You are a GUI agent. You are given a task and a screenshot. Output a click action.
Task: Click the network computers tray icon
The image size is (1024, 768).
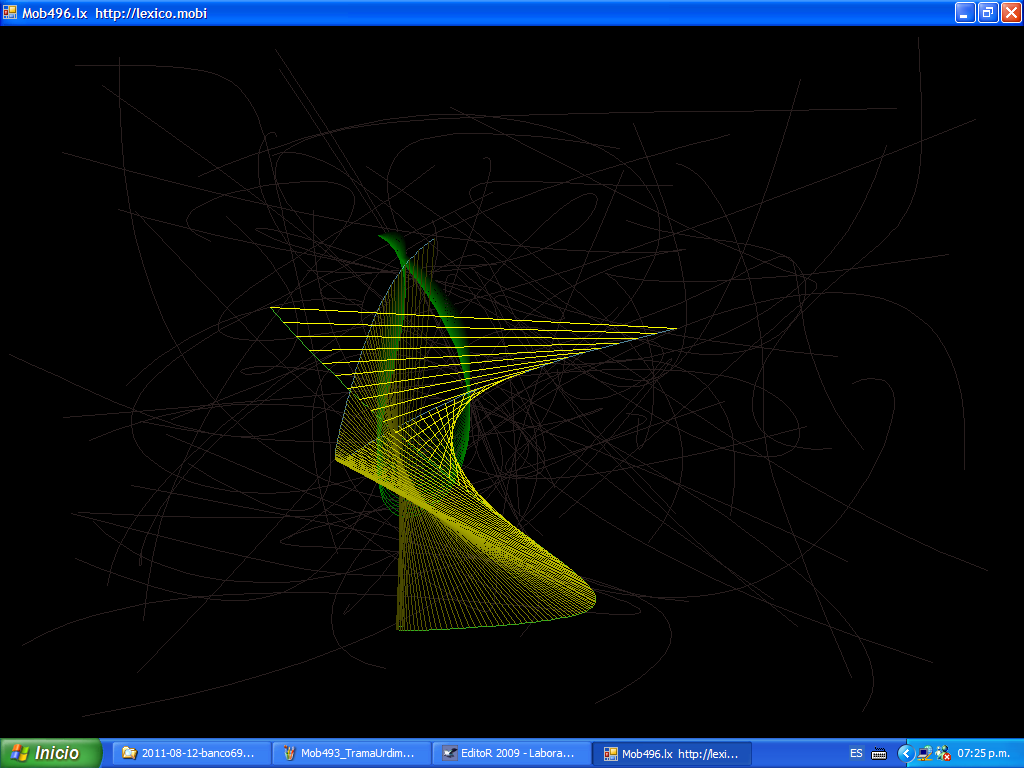925,753
